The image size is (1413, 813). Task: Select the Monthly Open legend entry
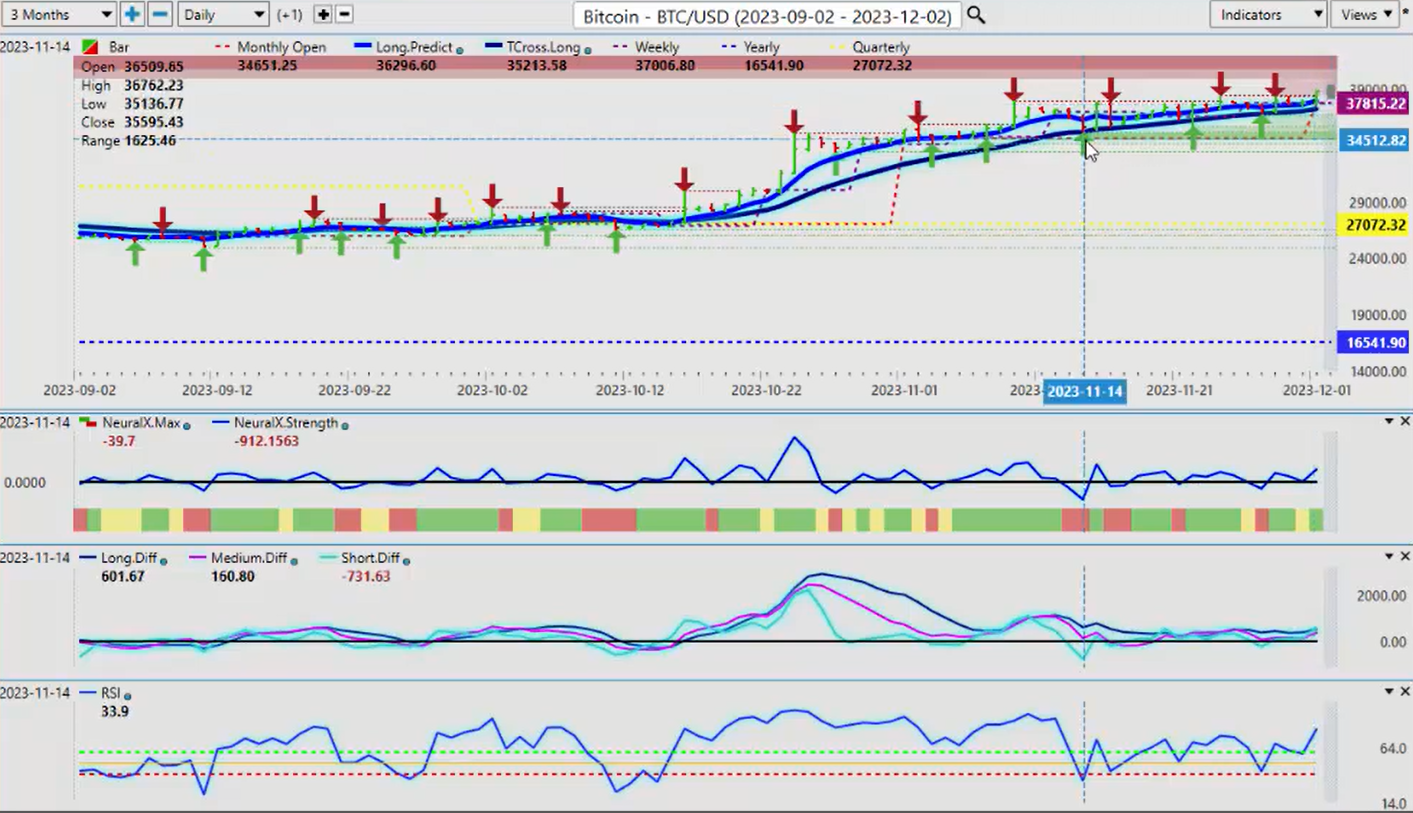click(280, 47)
